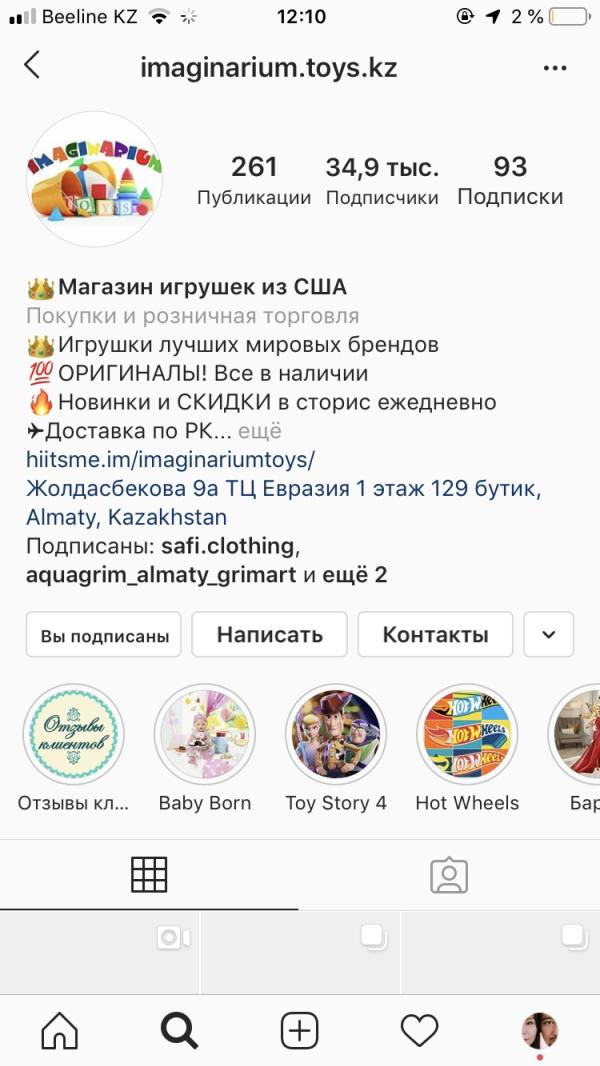Expand suggested accounts chevron button
Viewport: 600px width, 1066px height.
coord(549,635)
